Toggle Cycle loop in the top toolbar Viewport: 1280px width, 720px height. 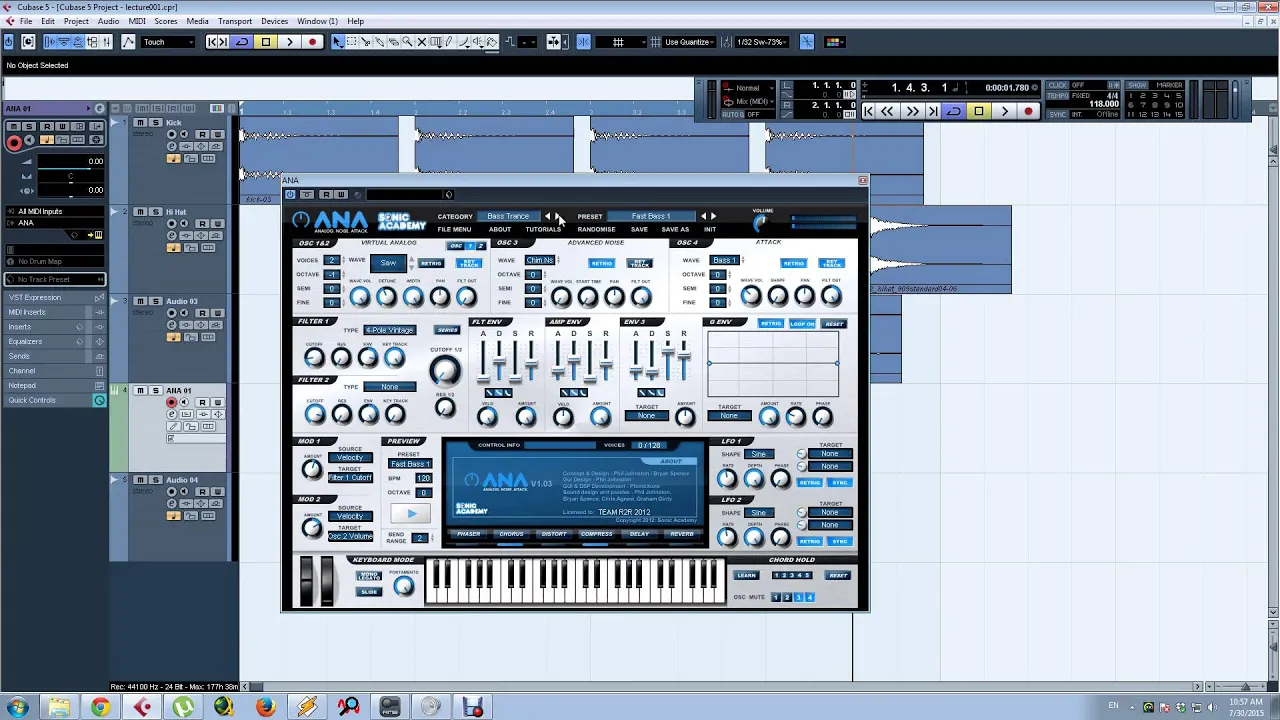pyautogui.click(x=242, y=42)
